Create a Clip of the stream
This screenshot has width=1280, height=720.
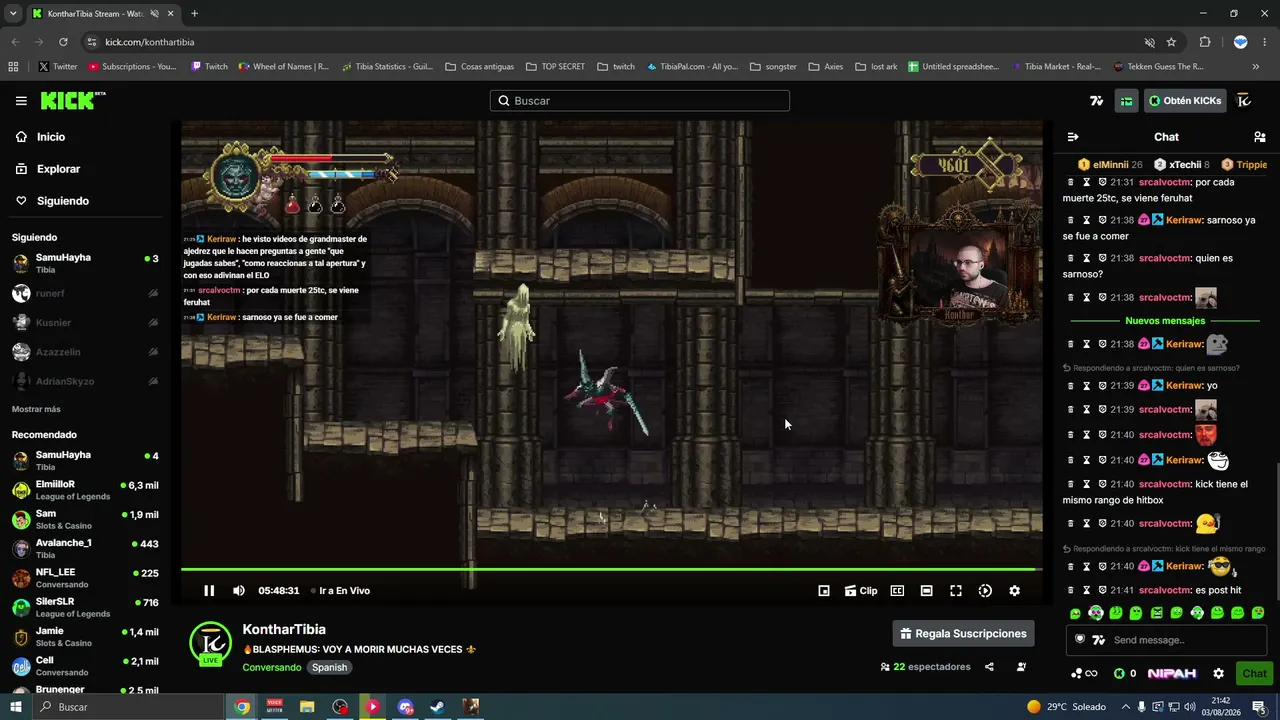(861, 591)
